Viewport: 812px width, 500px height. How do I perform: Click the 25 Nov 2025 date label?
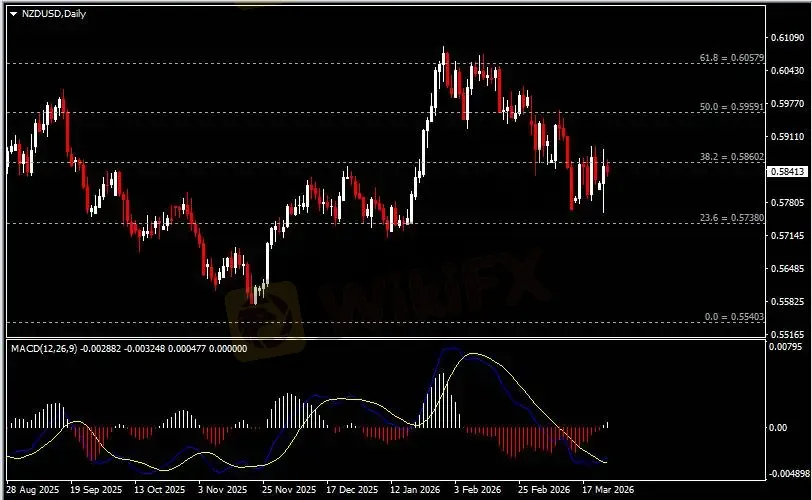289,490
